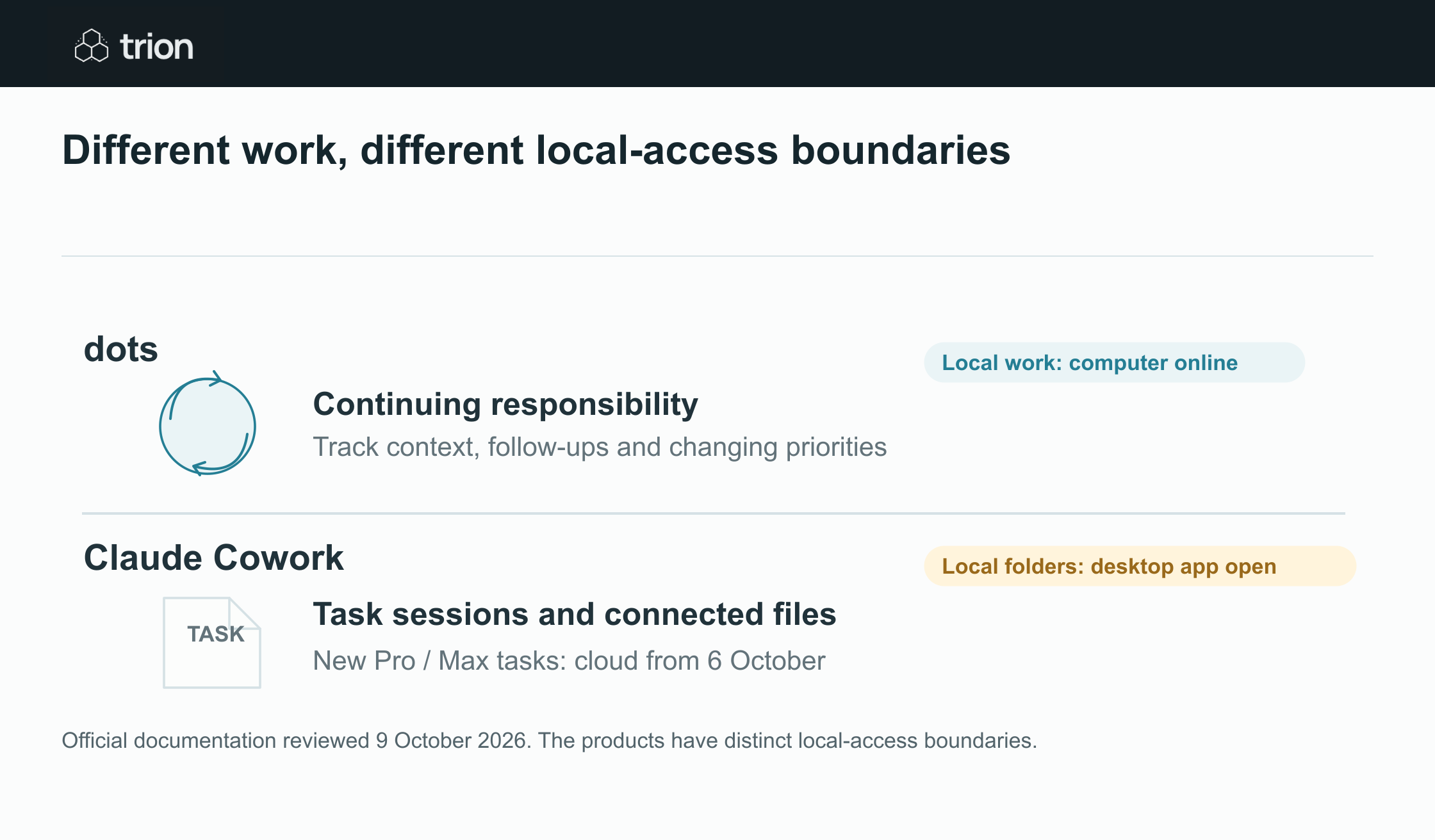The height and width of the screenshot is (840, 1435).
Task: Click the trion wordmark in header
Action: tap(157, 47)
